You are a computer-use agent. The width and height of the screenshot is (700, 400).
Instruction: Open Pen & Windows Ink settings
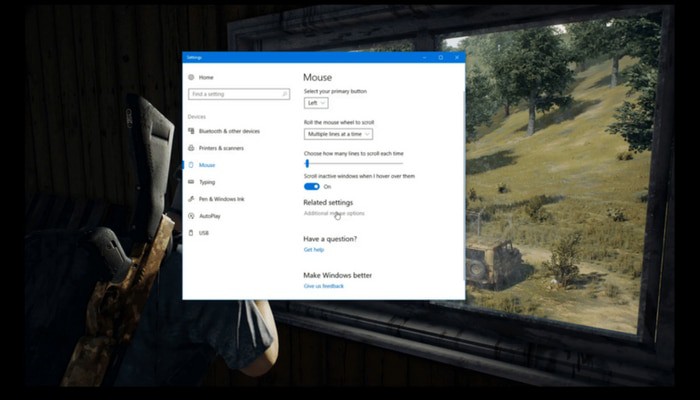pyautogui.click(x=221, y=199)
